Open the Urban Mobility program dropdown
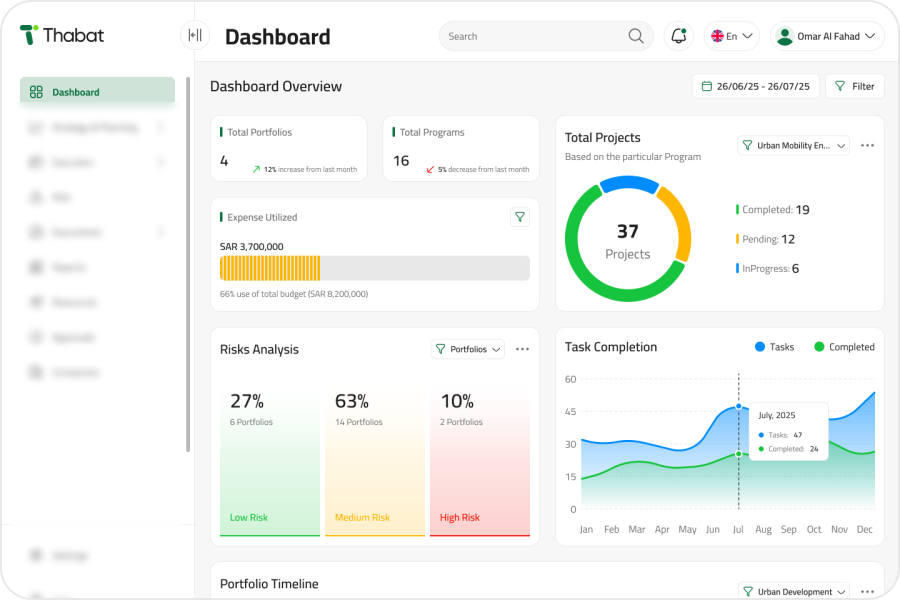 (x=793, y=145)
